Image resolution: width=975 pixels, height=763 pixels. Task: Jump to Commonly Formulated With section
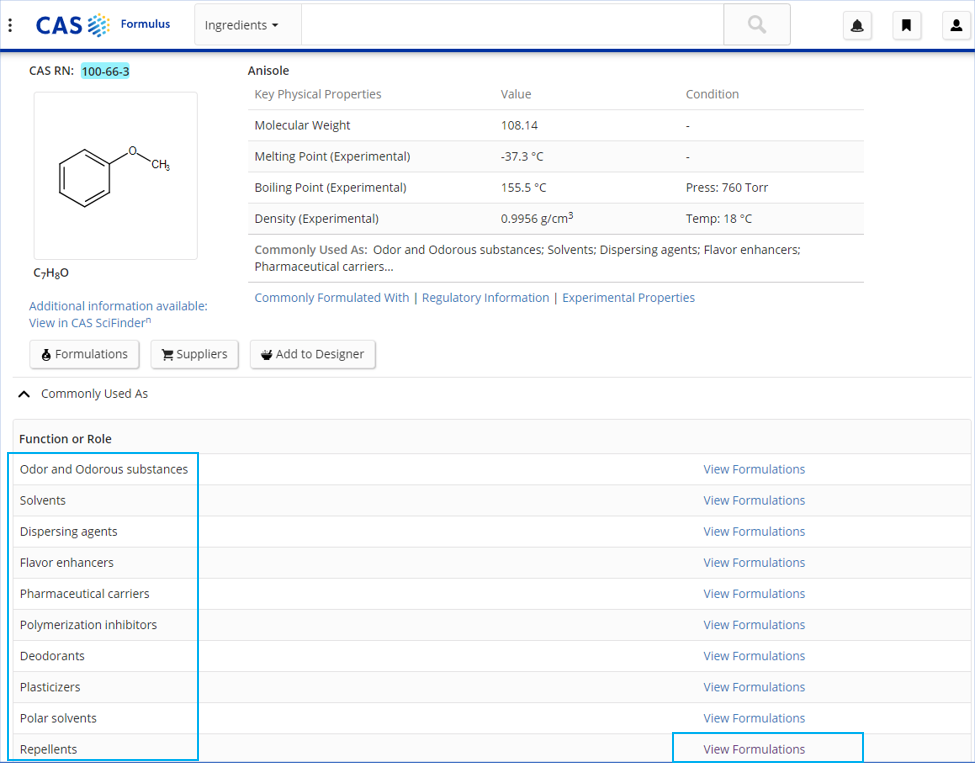pos(331,297)
